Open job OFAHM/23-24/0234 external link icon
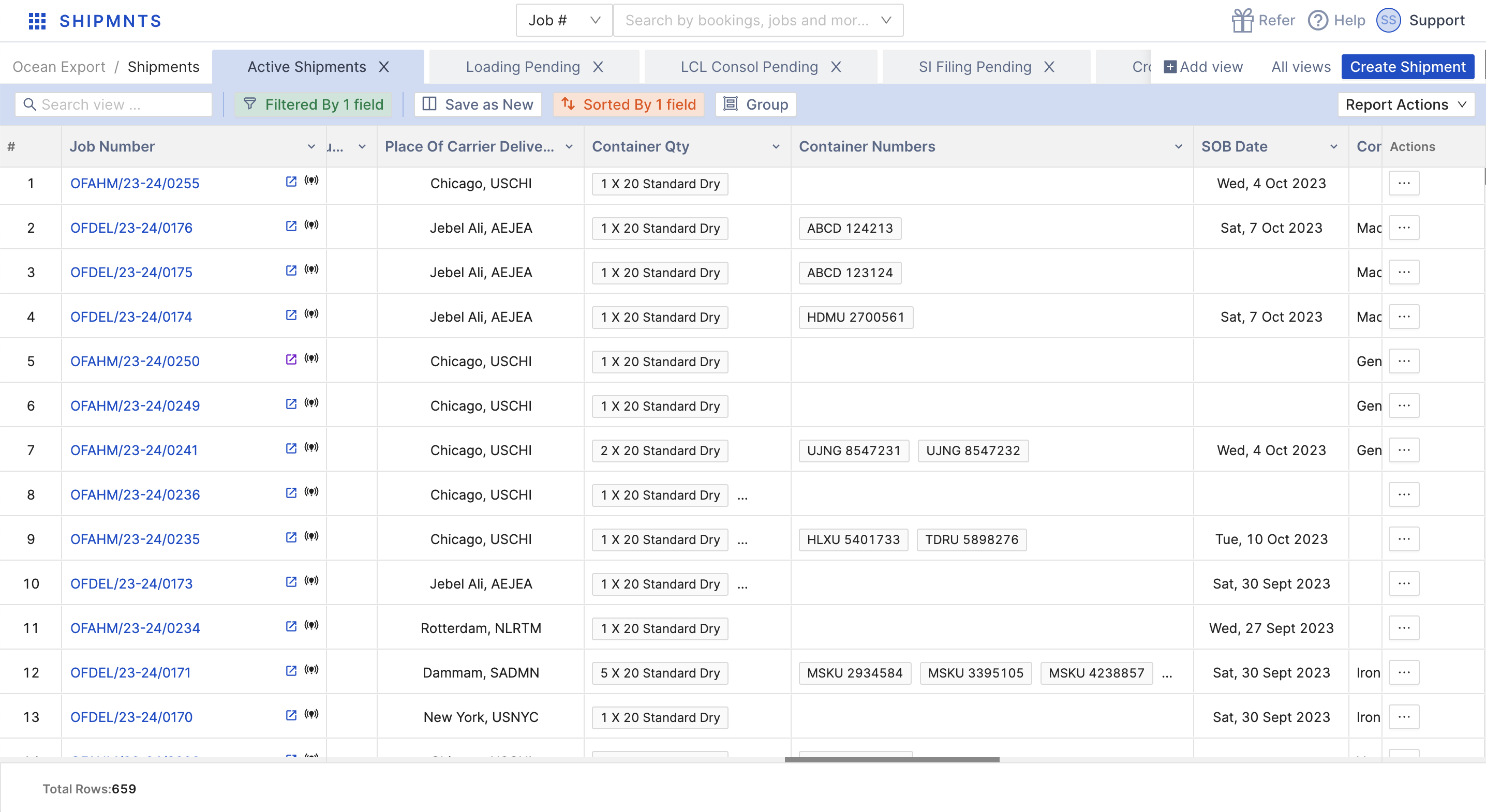 [291, 626]
